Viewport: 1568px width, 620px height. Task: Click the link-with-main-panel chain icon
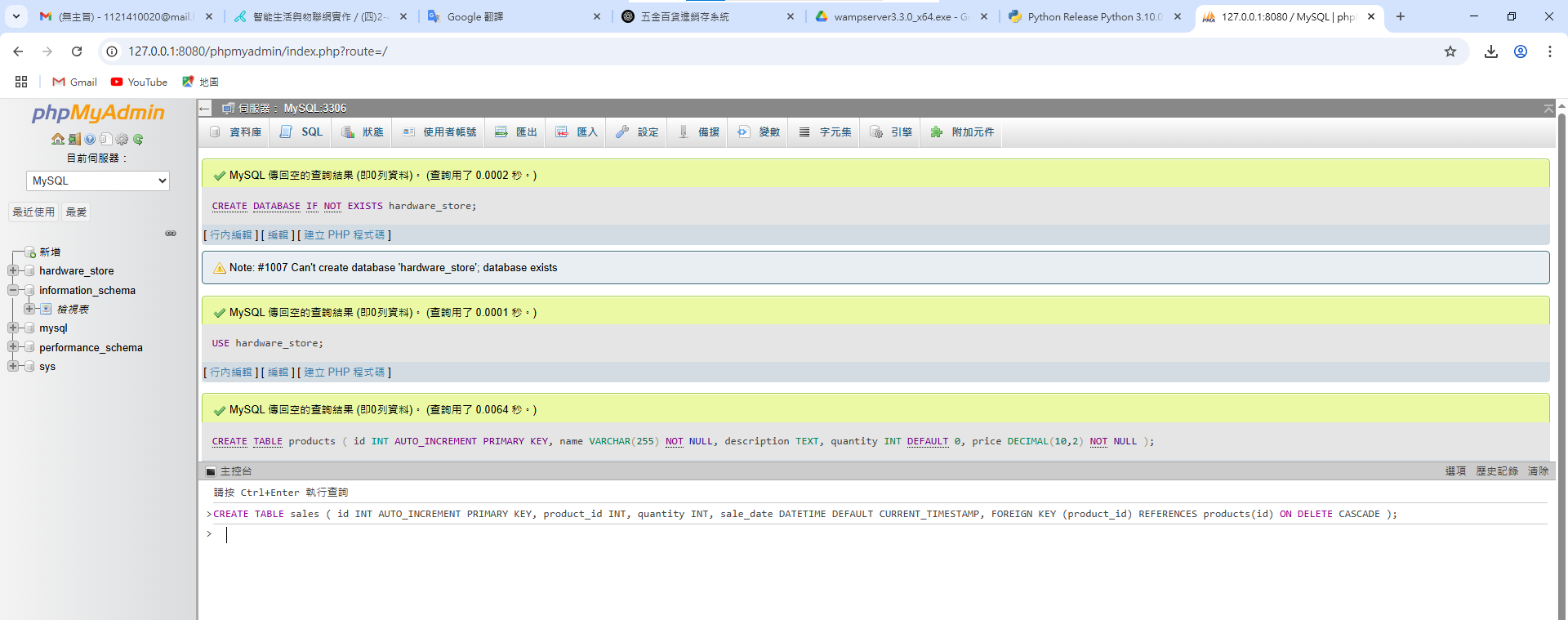tap(171, 234)
